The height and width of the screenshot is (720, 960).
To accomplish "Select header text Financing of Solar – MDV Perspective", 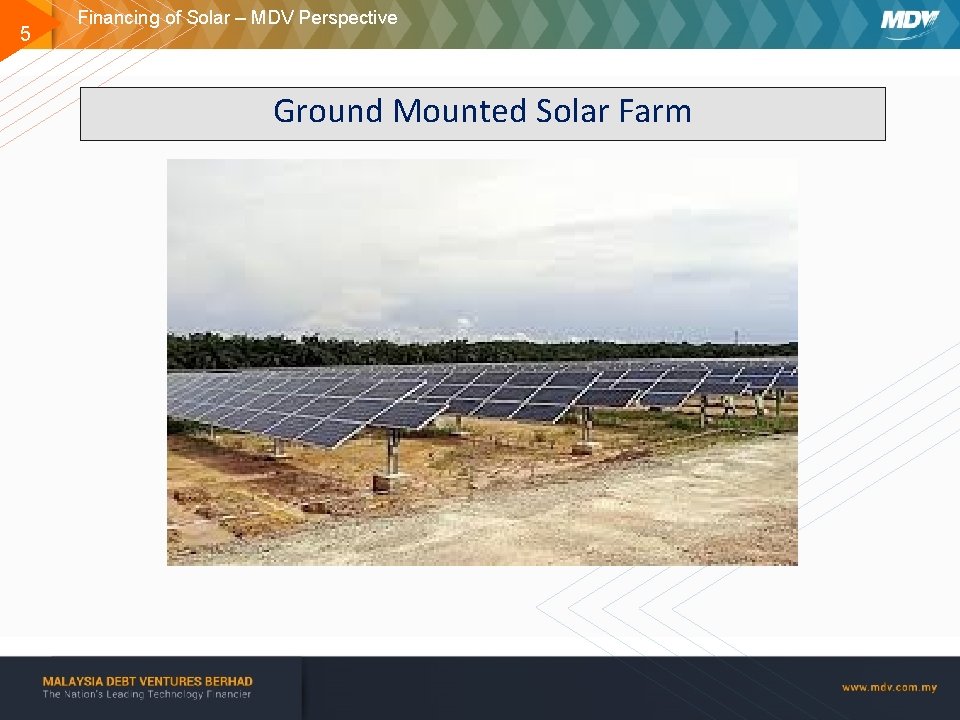I will (x=238, y=18).
